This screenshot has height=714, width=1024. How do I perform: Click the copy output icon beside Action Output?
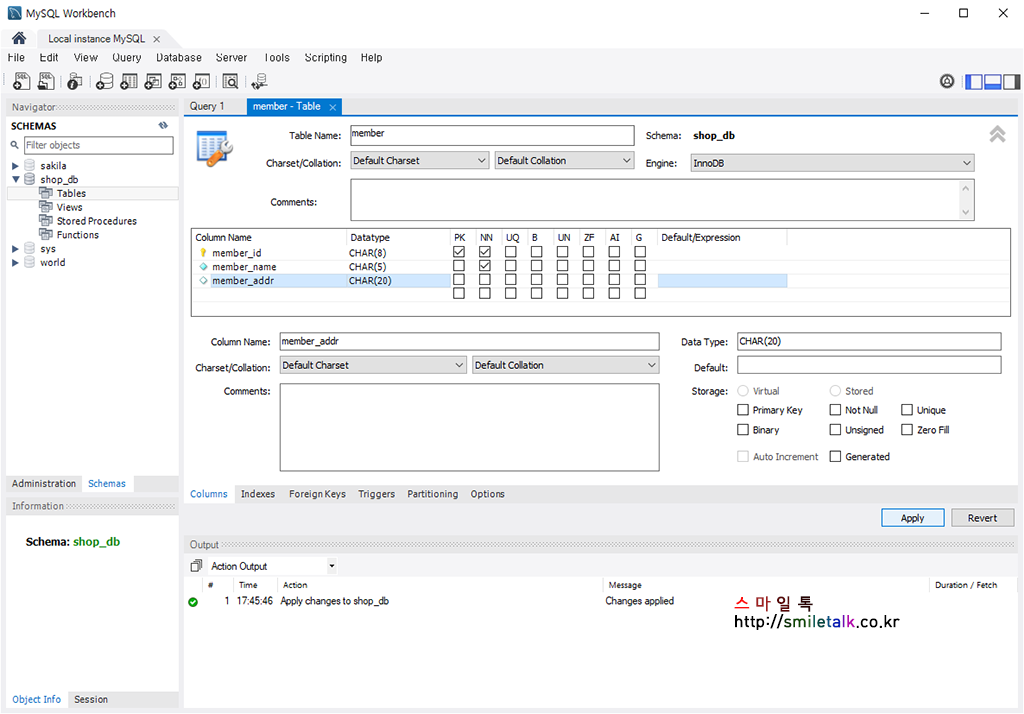196,566
